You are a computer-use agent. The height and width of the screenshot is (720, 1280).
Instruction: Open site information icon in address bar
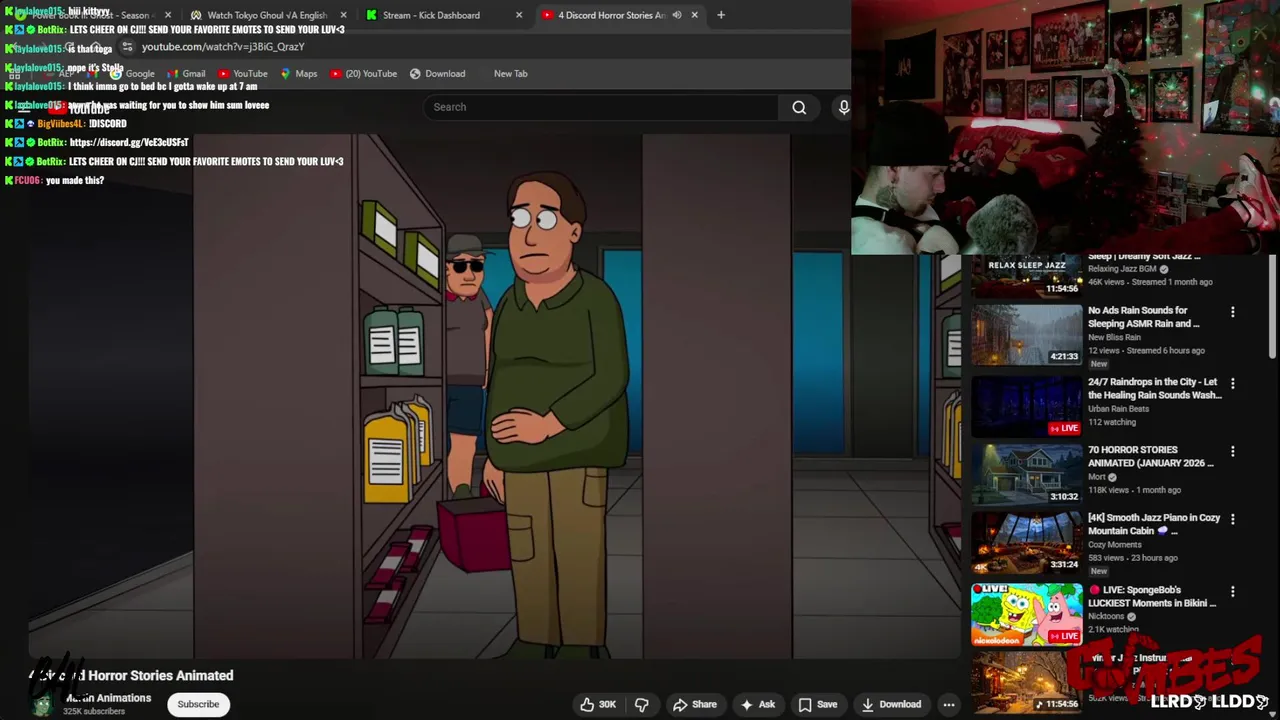[127, 47]
